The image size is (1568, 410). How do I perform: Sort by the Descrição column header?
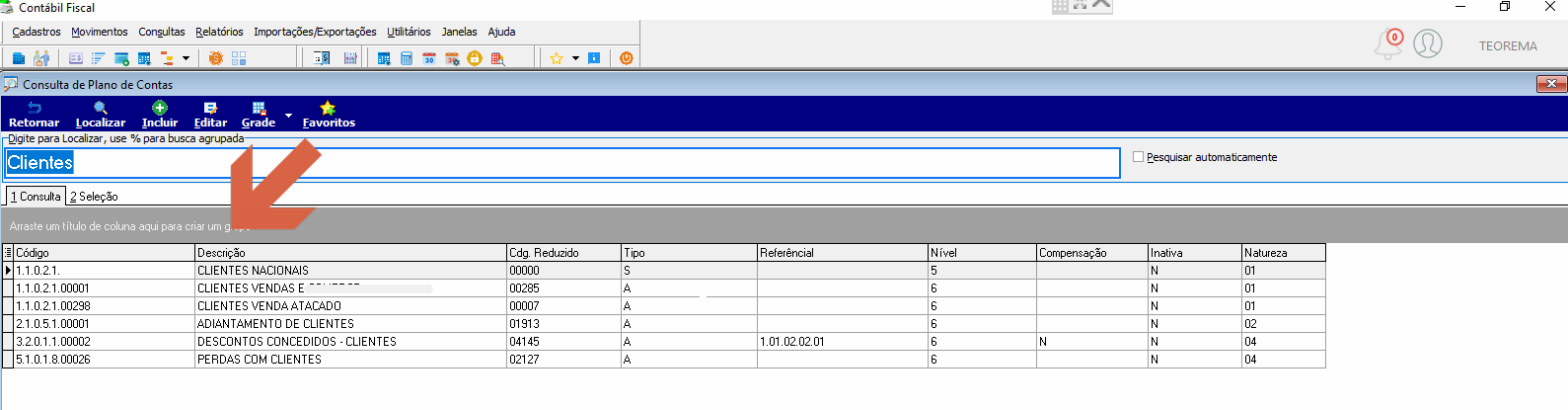pyautogui.click(x=350, y=253)
